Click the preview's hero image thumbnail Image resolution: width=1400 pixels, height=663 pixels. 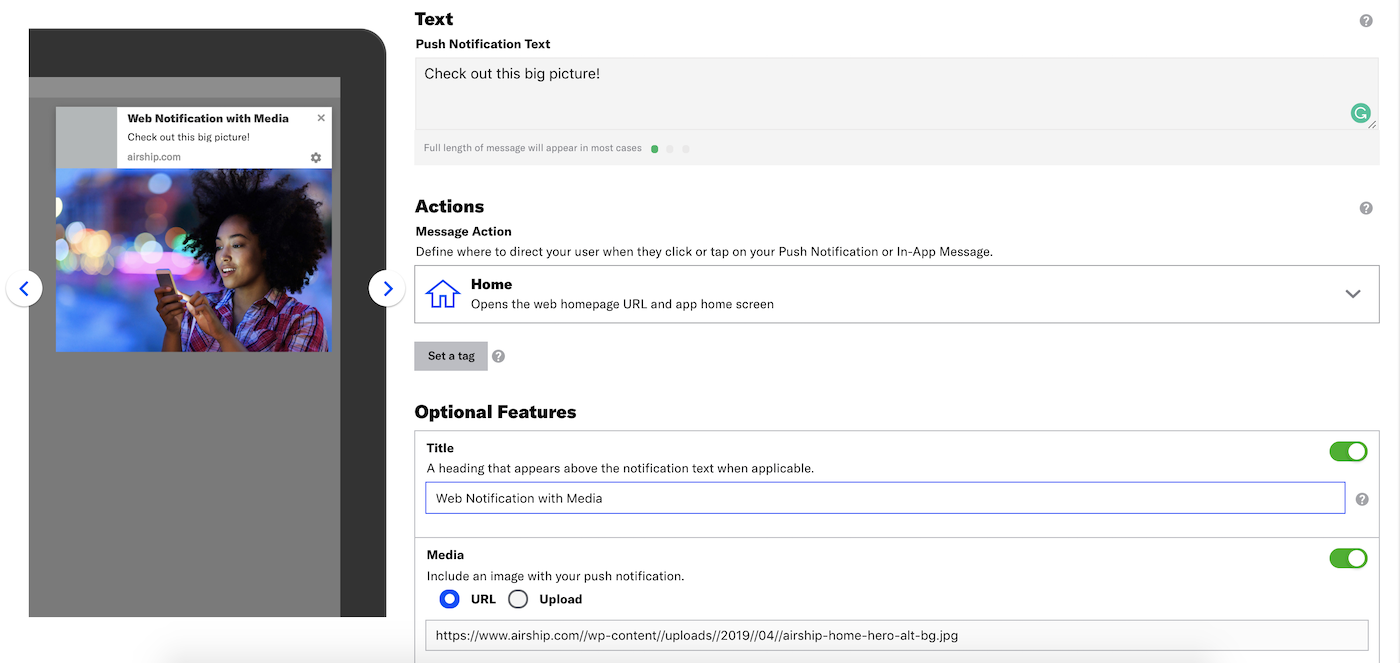pyautogui.click(x=194, y=260)
